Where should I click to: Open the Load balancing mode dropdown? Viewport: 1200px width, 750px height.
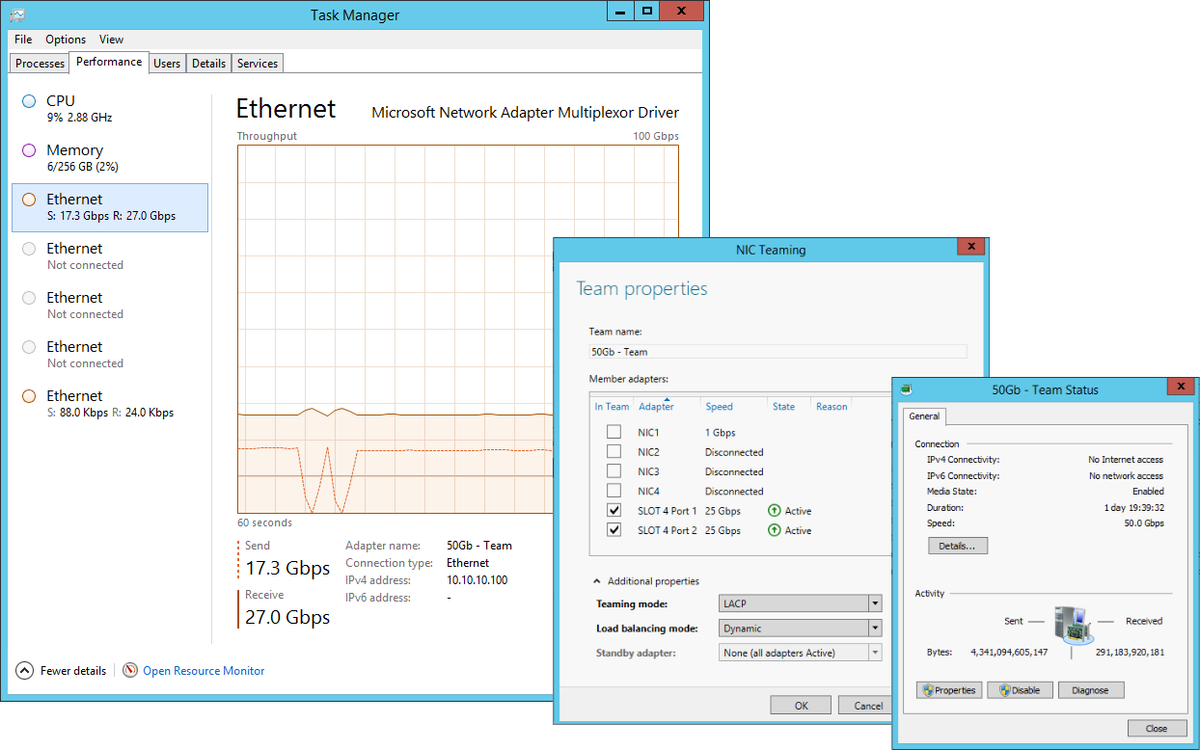[873, 627]
